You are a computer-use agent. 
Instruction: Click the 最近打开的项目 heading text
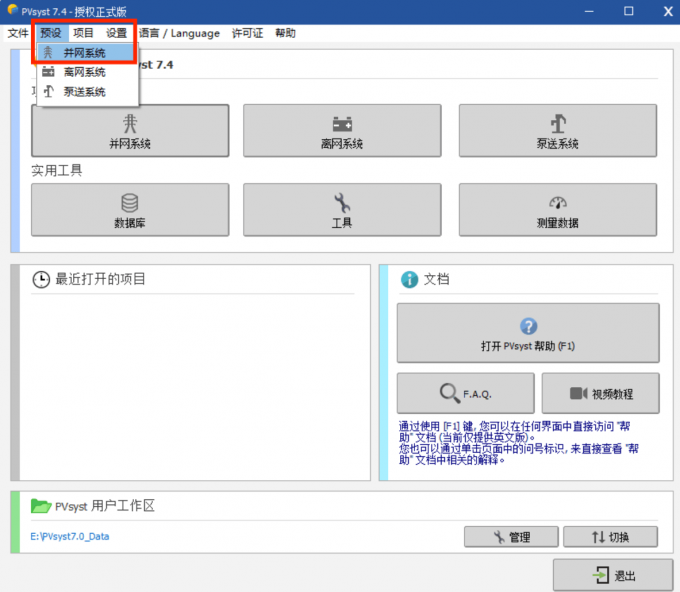[x=100, y=279]
